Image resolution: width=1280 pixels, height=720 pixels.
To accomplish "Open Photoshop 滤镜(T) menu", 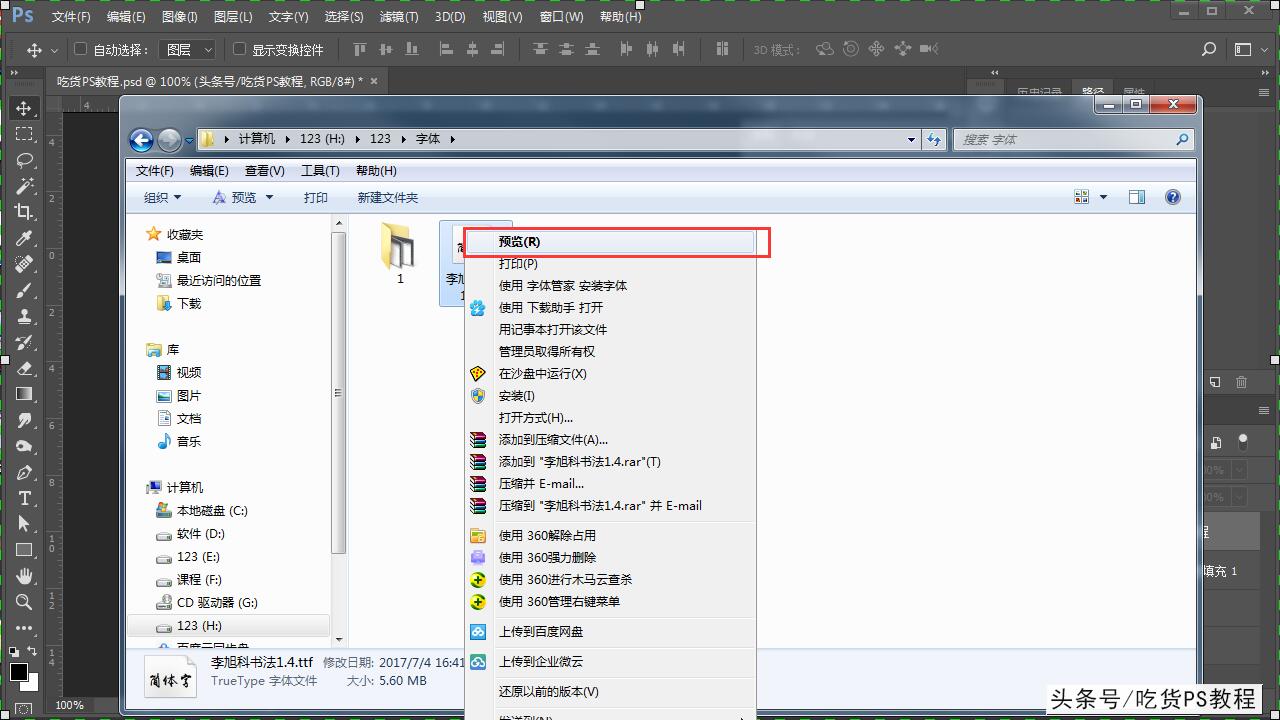I will pos(399,17).
